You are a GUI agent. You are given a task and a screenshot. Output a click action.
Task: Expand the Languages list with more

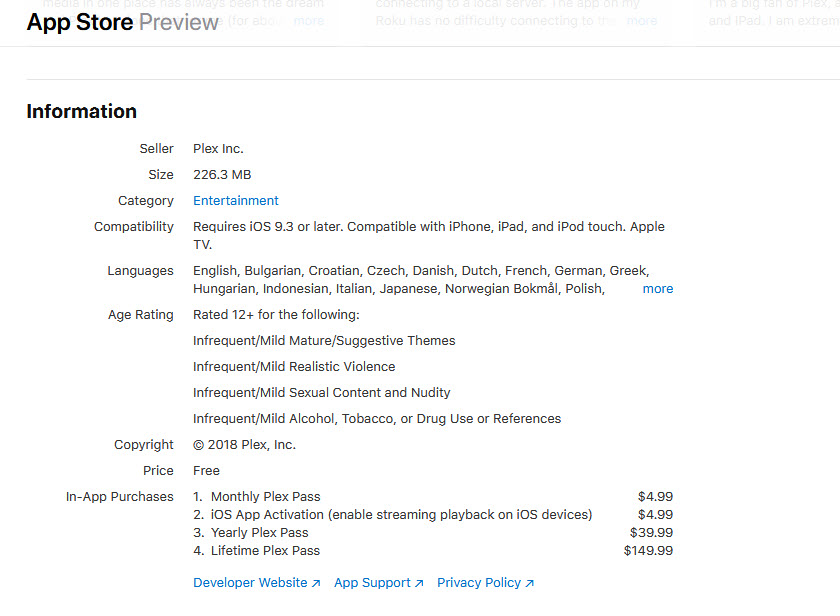click(x=657, y=289)
